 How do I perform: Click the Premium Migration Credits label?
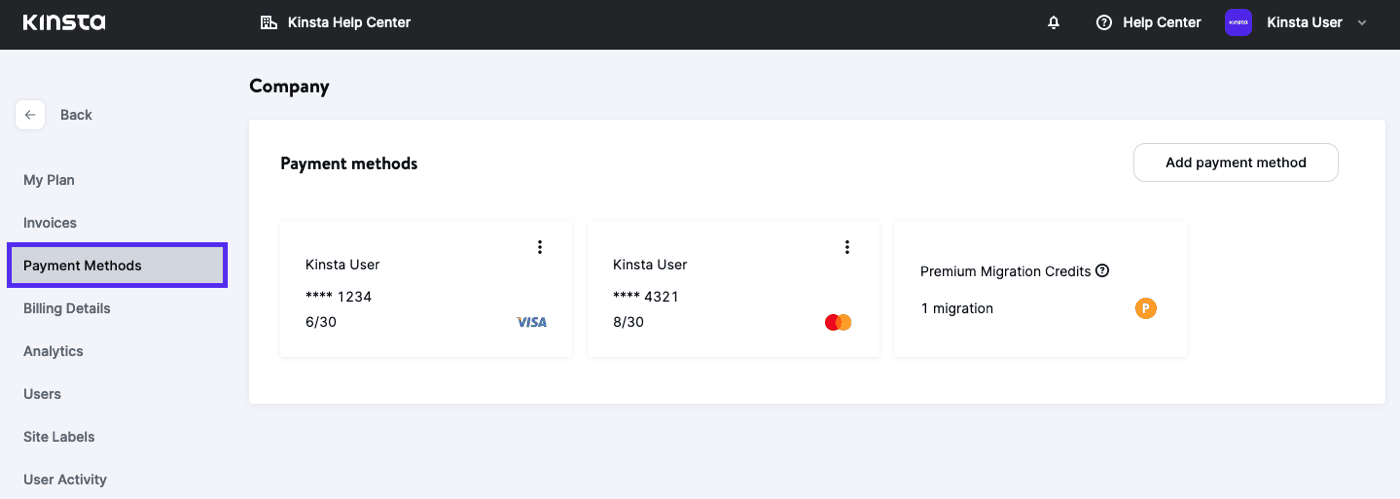[1005, 271]
